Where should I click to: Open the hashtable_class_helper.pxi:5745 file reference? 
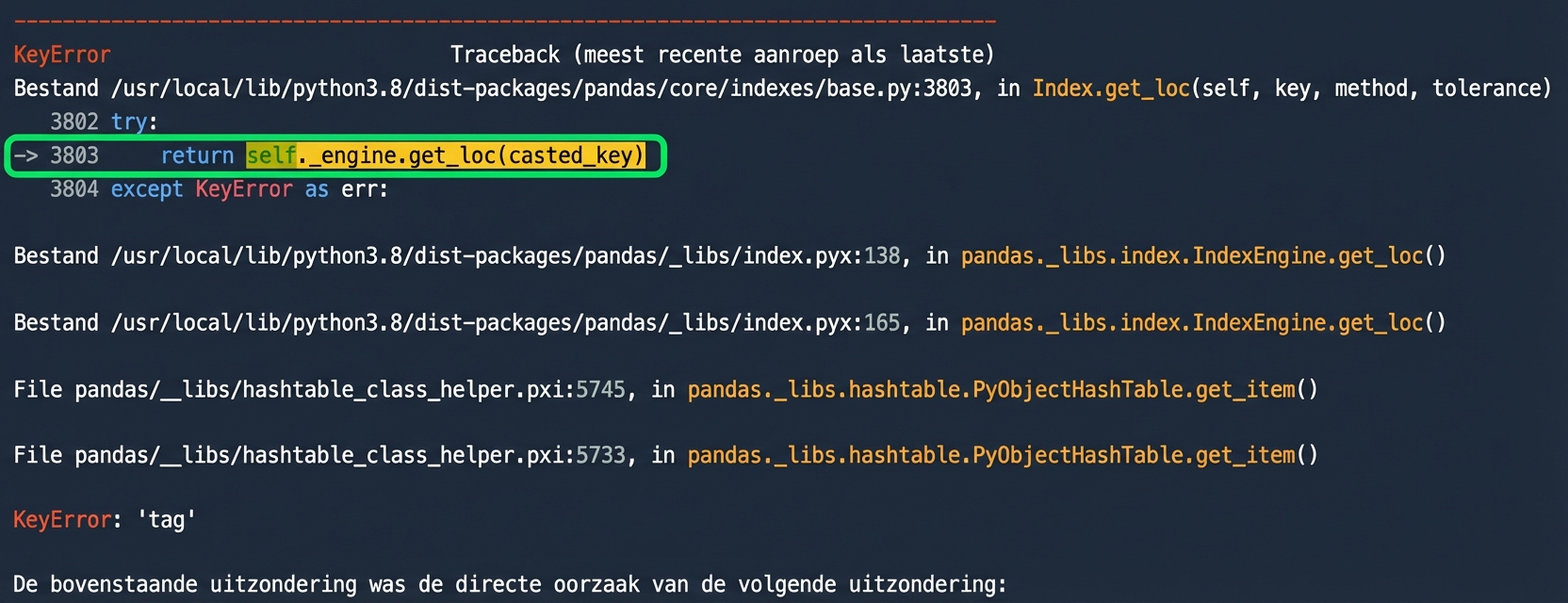[x=350, y=390]
